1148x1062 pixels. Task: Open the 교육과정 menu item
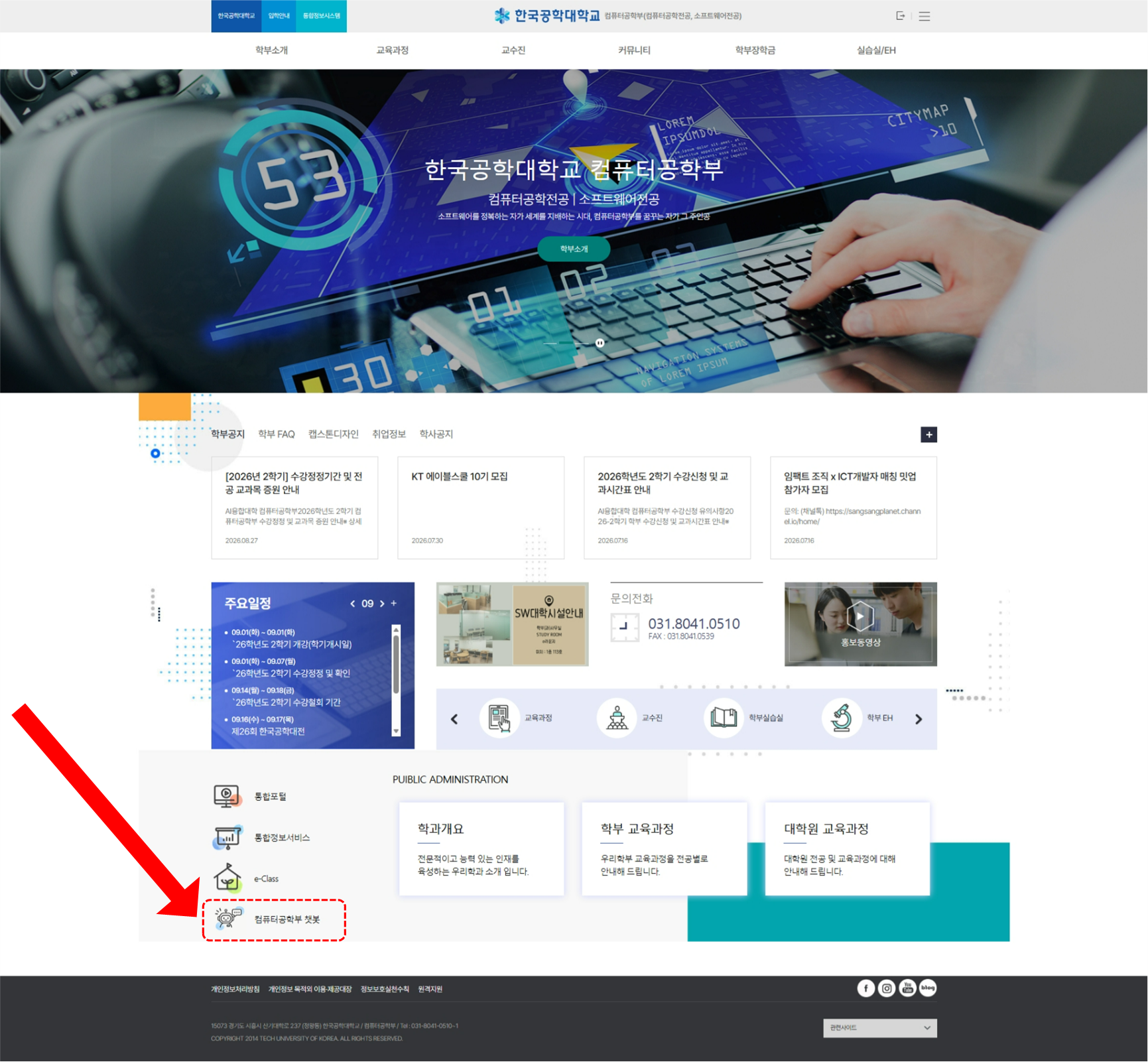[x=392, y=50]
